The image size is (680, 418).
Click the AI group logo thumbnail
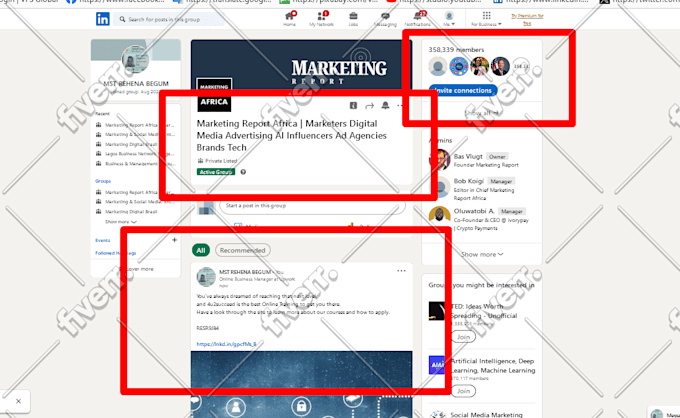pyautogui.click(x=437, y=365)
